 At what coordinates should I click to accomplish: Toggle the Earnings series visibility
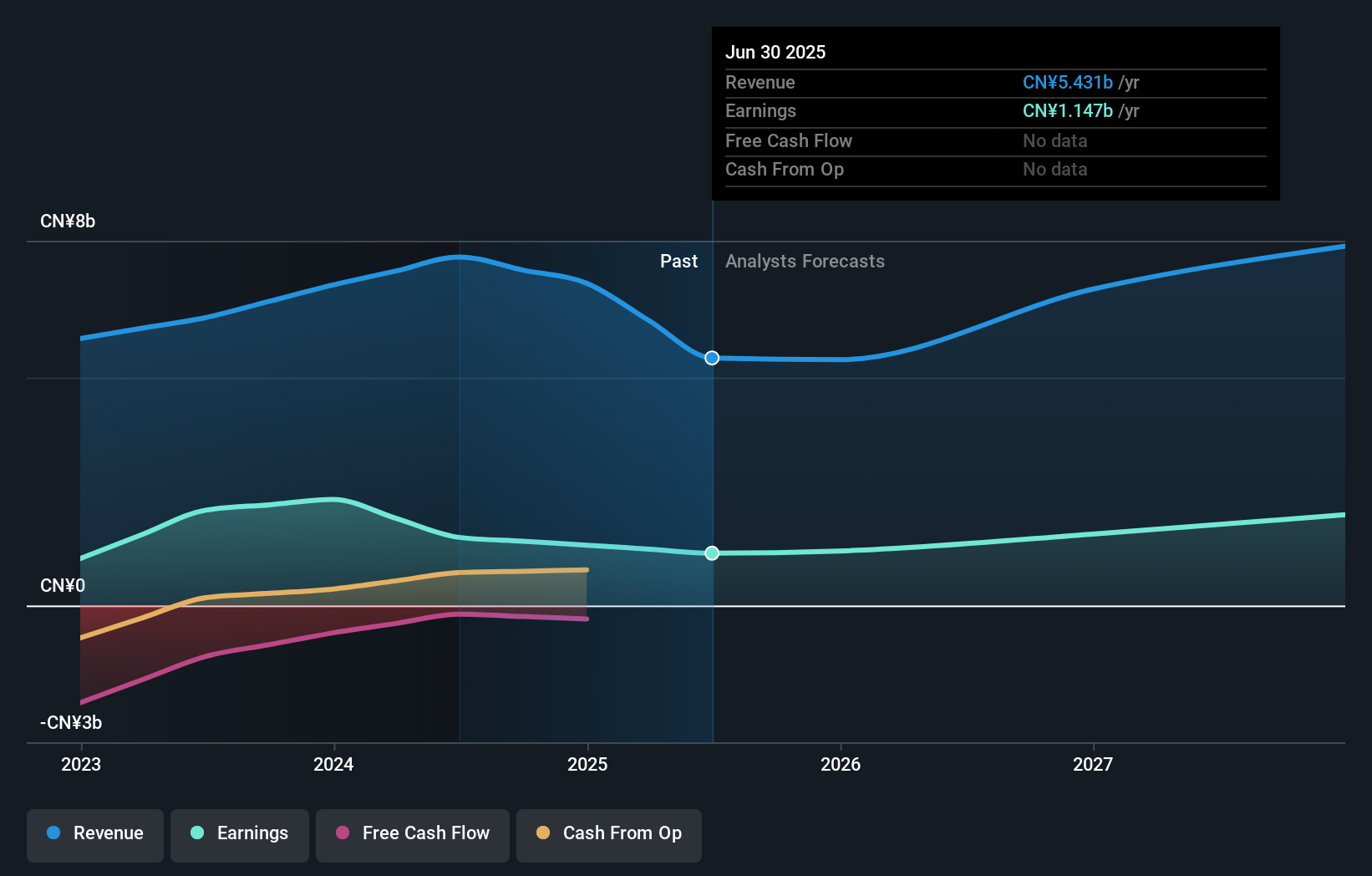click(x=240, y=833)
